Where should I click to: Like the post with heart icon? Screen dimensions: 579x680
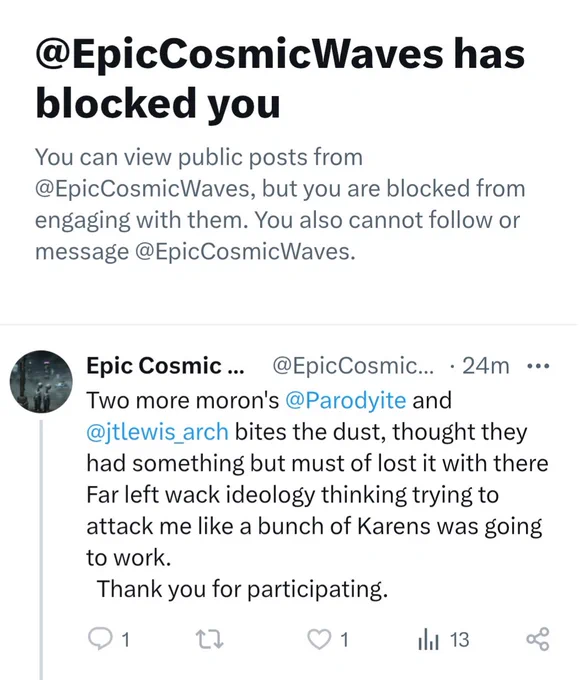pyautogui.click(x=319, y=640)
